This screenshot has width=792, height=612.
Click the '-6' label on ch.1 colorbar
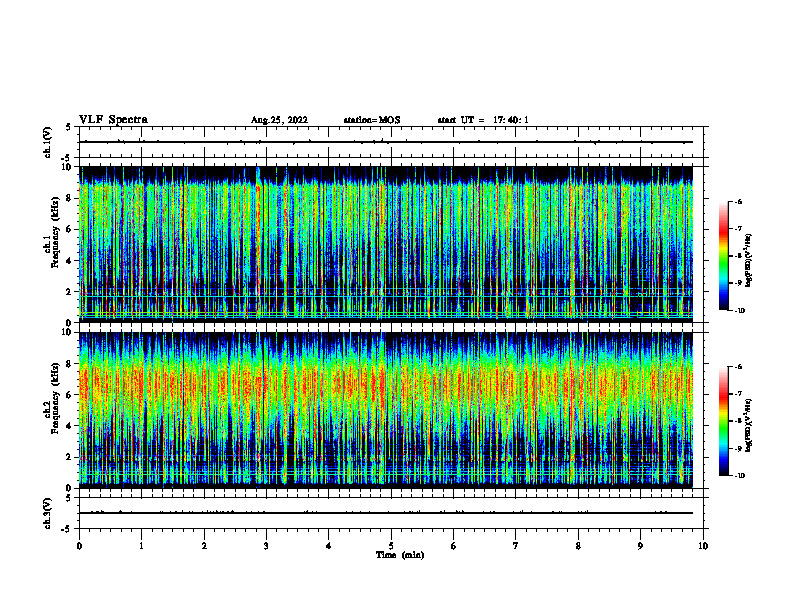(x=738, y=202)
